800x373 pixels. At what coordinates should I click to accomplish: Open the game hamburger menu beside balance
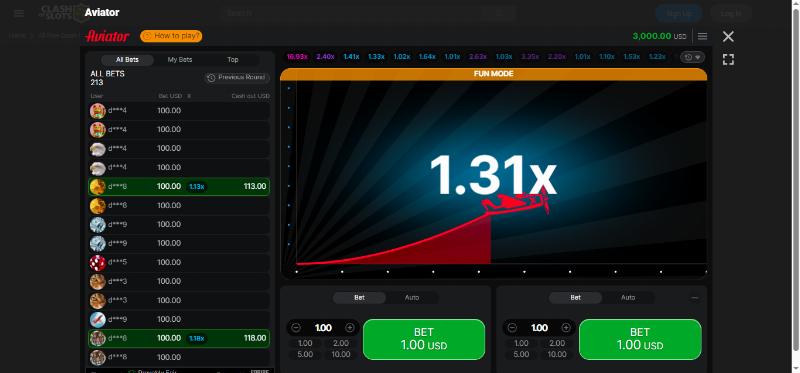click(x=702, y=36)
